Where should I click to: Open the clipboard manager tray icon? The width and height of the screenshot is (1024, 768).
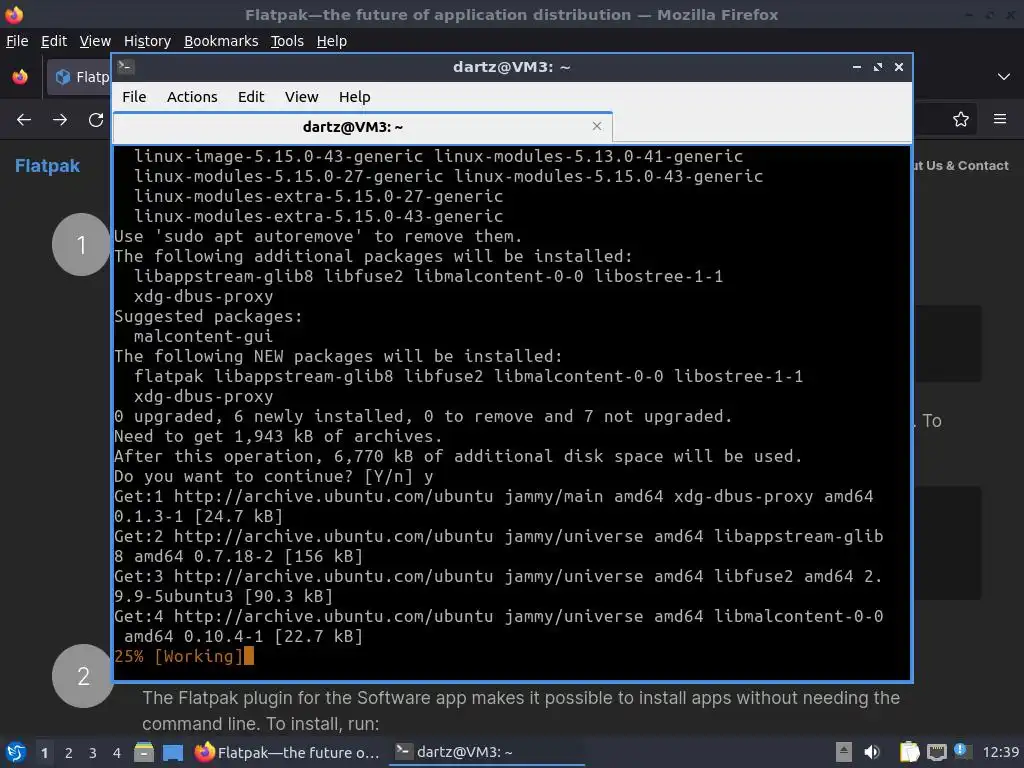909,752
